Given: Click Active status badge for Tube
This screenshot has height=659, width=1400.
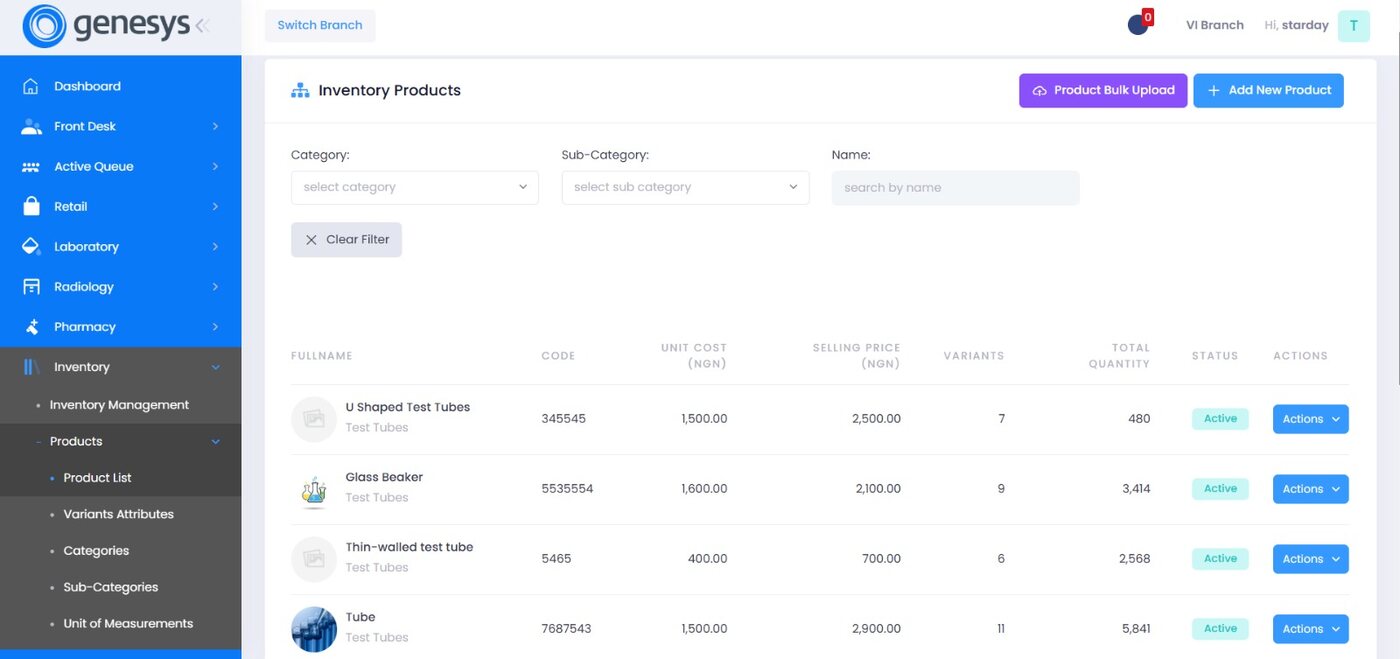Looking at the screenshot, I should 1220,629.
